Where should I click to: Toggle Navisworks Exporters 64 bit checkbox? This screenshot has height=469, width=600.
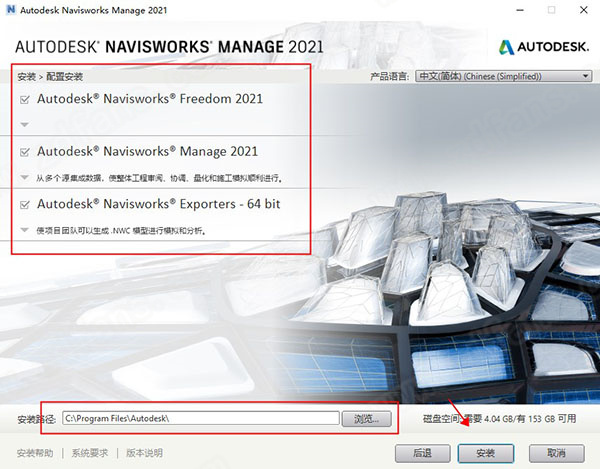pos(24,204)
